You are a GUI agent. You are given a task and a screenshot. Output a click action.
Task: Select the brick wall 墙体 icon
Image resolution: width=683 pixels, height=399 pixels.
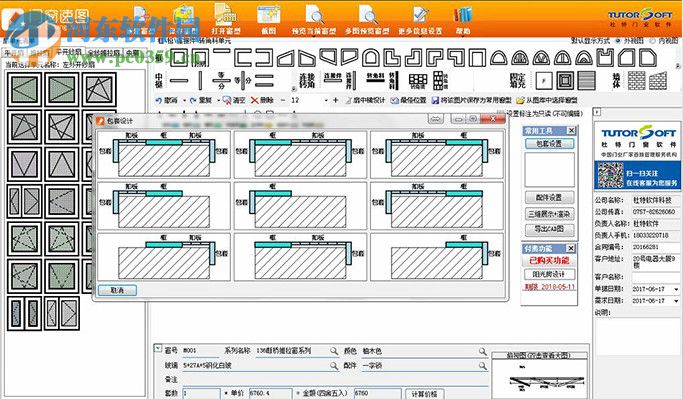pos(636,81)
